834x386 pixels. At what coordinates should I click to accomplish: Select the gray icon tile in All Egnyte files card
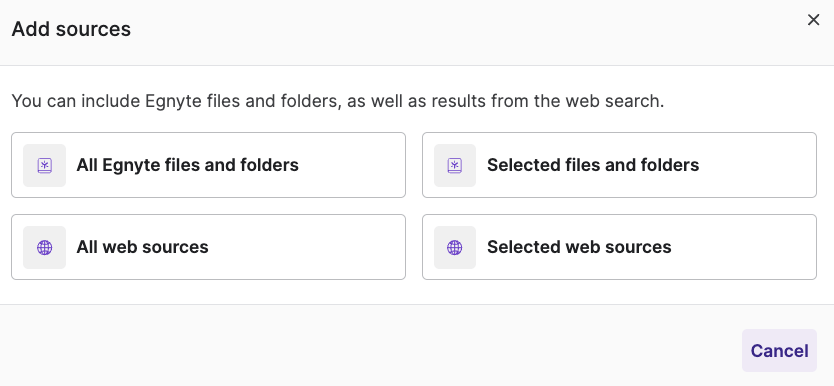point(45,165)
